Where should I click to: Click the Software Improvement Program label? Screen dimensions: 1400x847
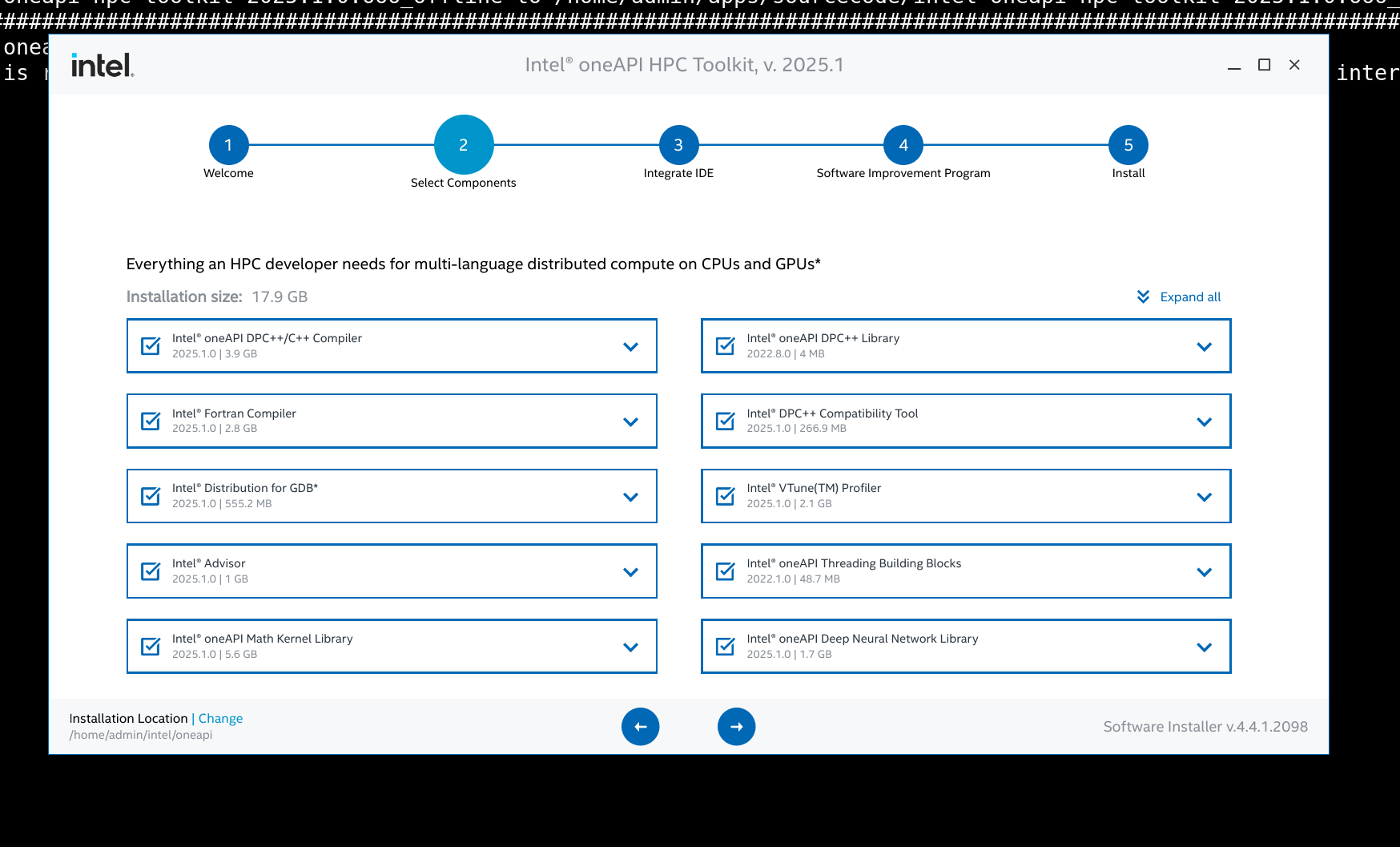click(903, 173)
